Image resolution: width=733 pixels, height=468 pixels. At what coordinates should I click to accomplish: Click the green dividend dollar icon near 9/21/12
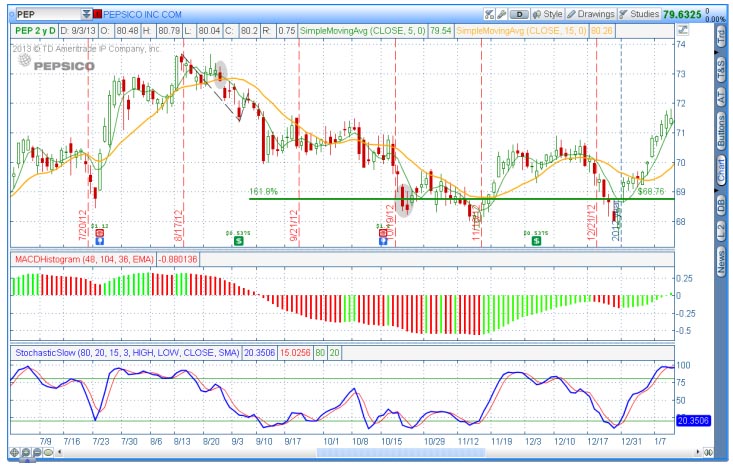click(238, 240)
